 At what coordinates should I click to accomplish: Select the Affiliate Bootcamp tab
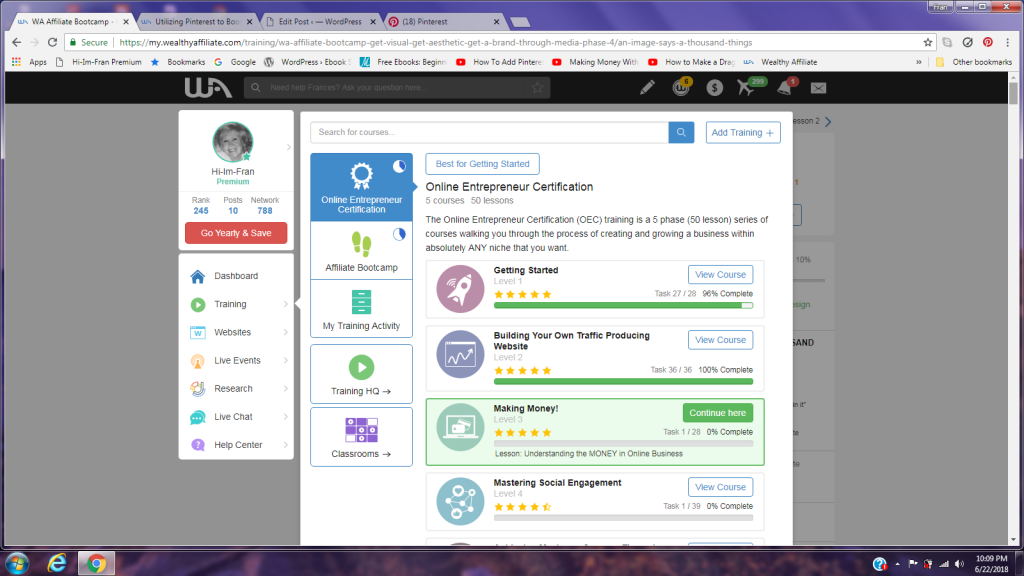click(x=361, y=251)
